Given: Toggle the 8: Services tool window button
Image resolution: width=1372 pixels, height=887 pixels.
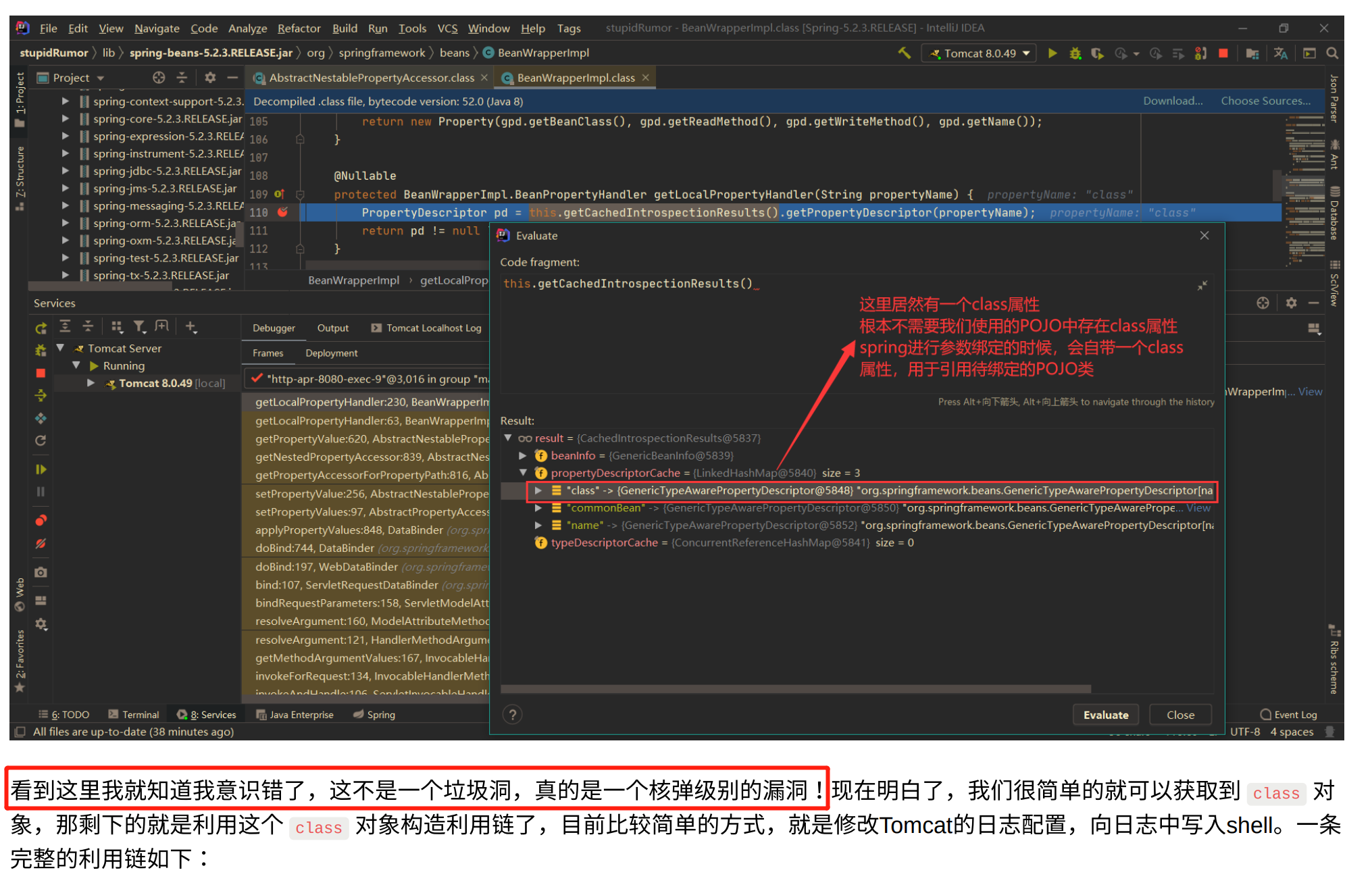Looking at the screenshot, I should 207,715.
